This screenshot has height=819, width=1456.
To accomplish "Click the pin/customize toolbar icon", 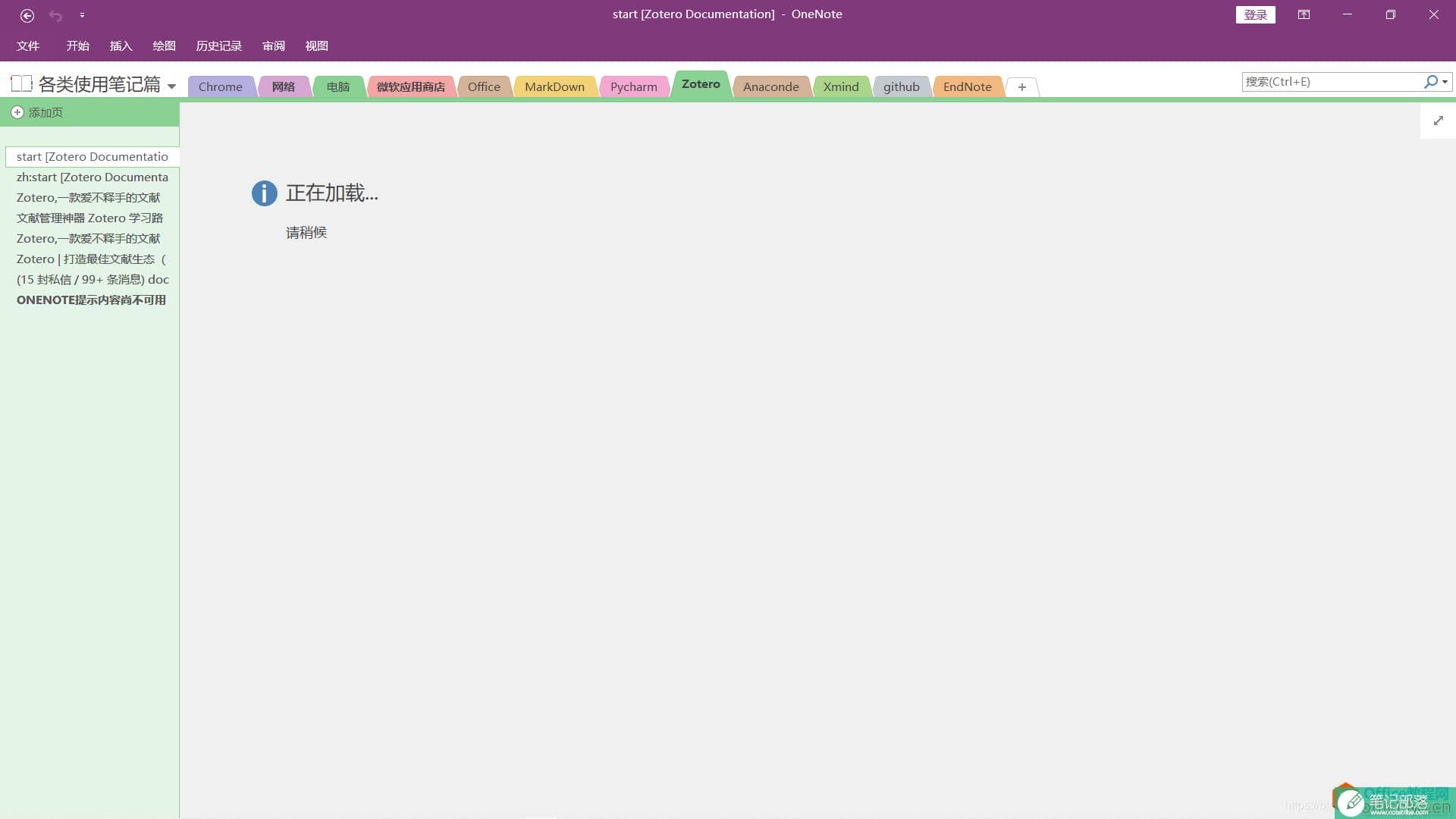I will click(82, 14).
